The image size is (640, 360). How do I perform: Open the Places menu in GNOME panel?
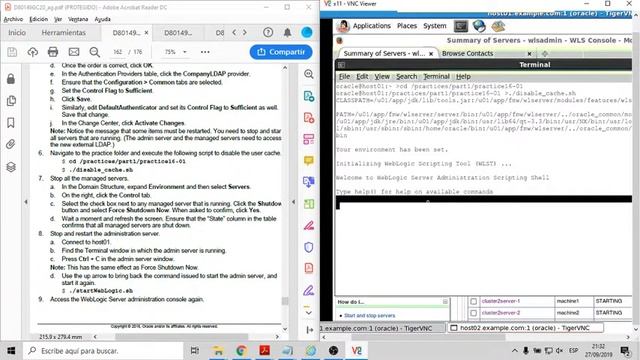407,26
